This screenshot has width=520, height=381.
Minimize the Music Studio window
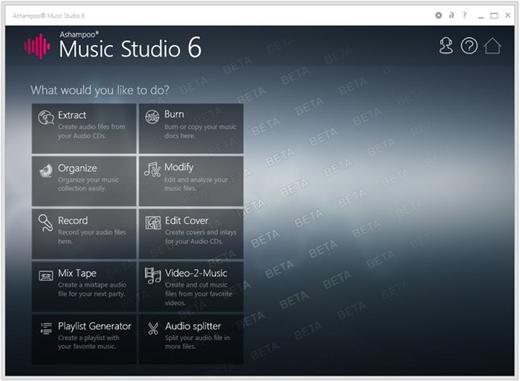tap(481, 16)
